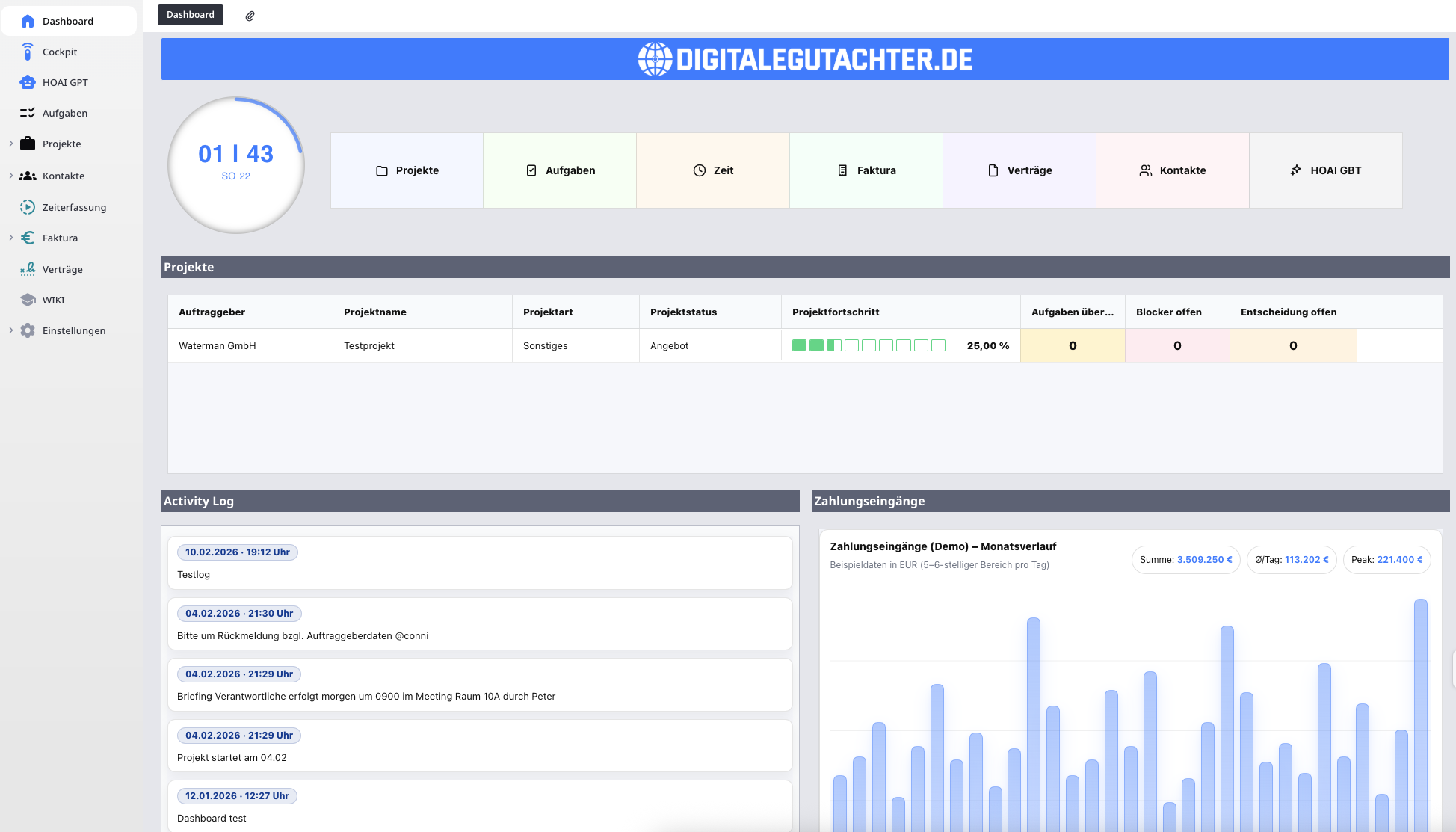Click the checkbox icon on Aufgaben tile
Screen dimensions: 1456x832
[531, 170]
